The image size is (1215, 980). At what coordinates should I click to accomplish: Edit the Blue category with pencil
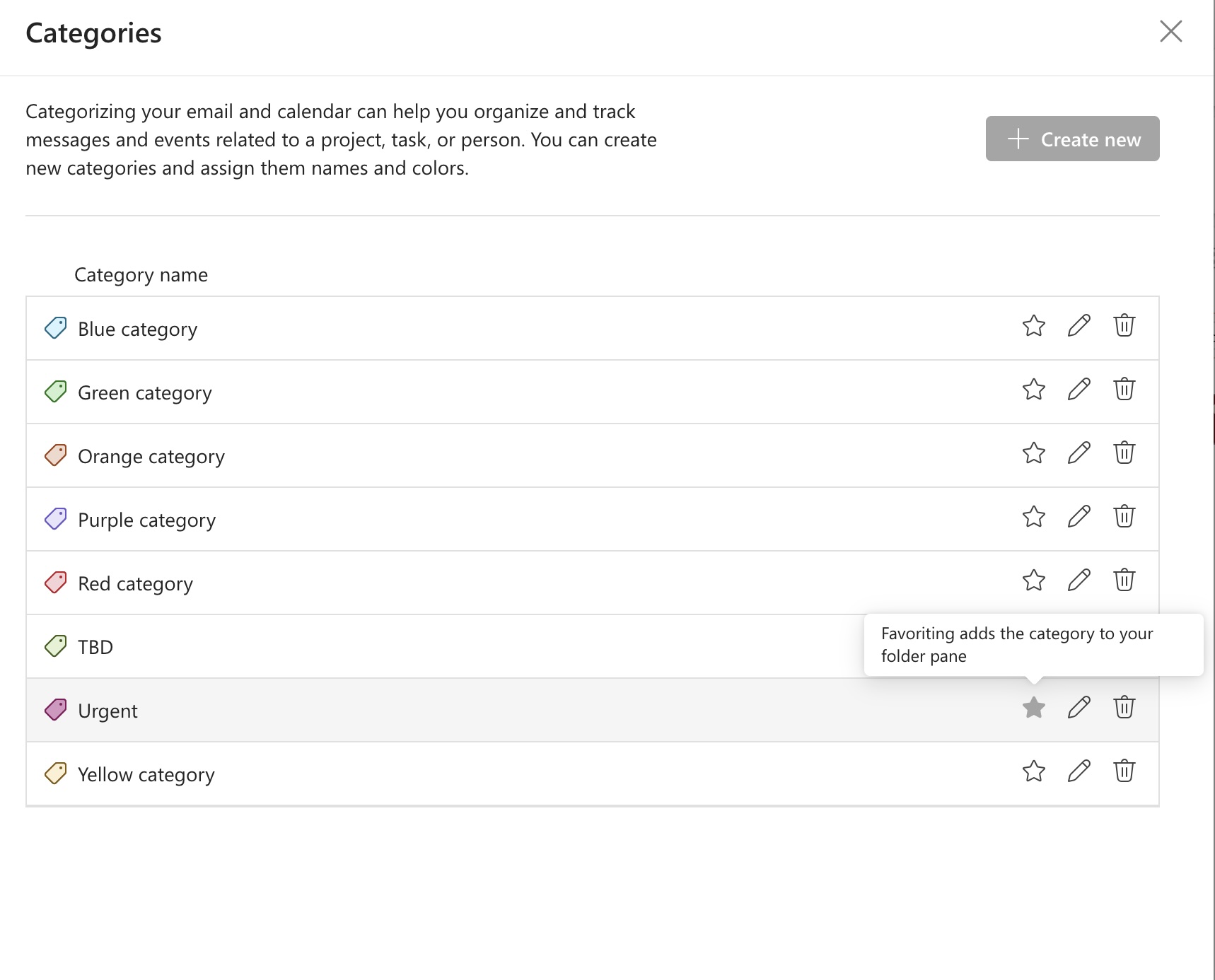pos(1079,326)
